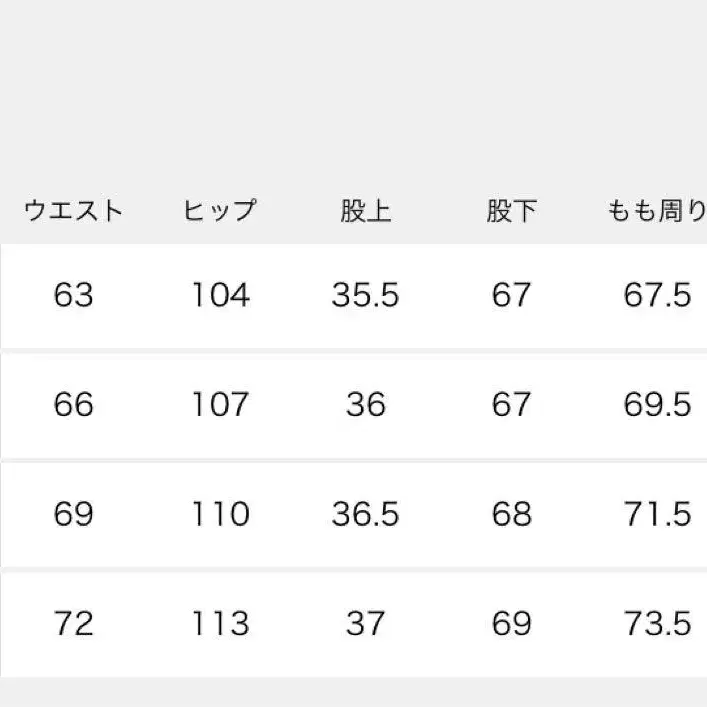Click hip value 110 cell

coord(220,514)
